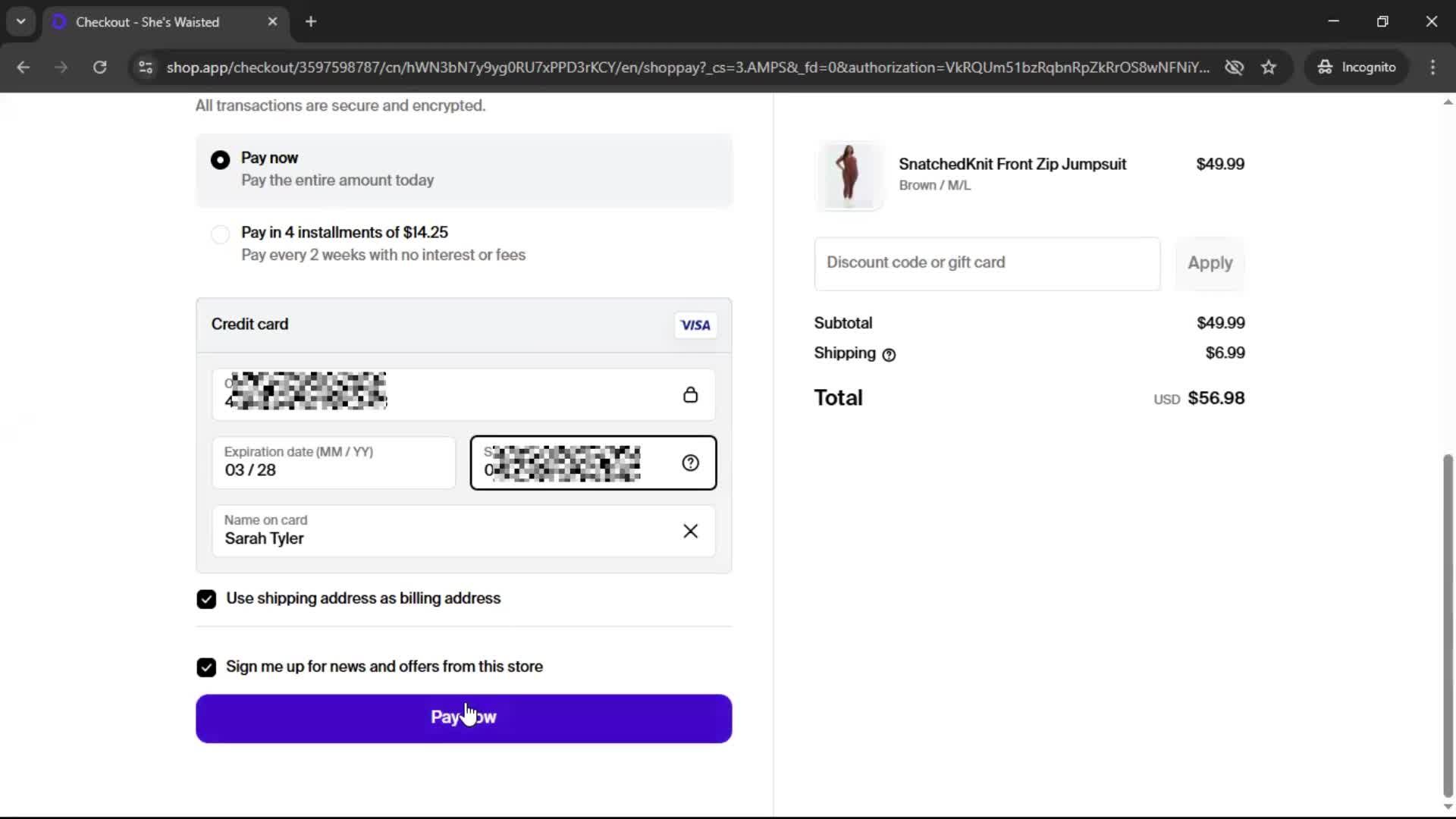The image size is (1456, 819).
Task: Clear the Name on card field
Action: [690, 531]
